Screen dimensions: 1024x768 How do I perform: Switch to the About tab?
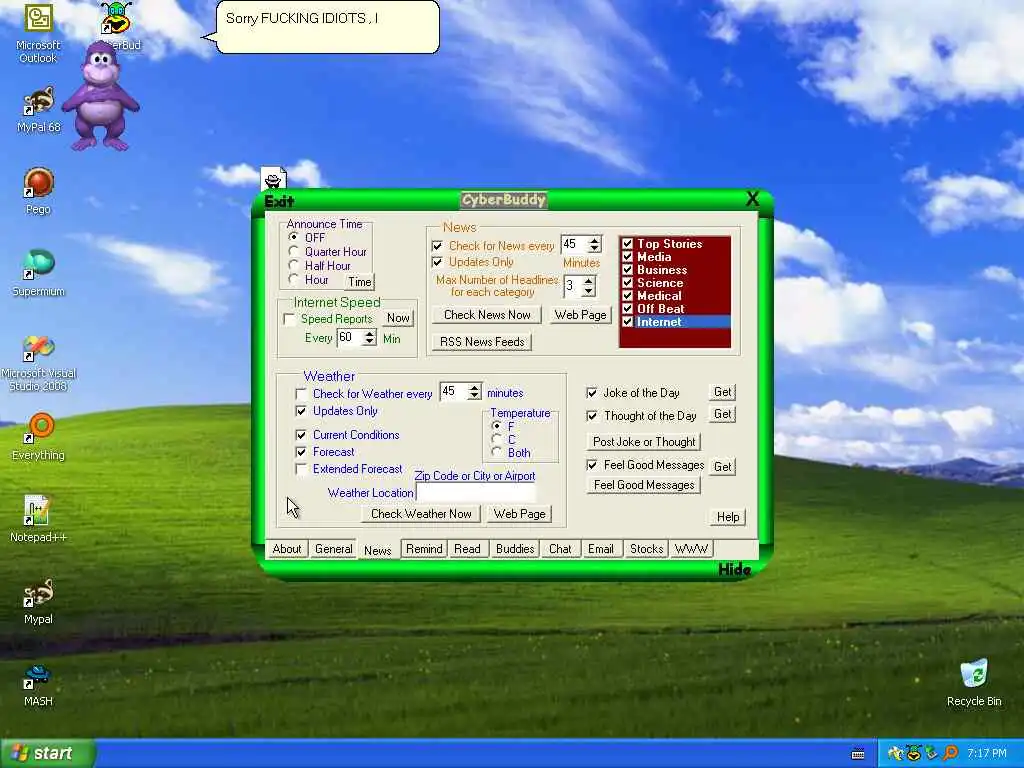click(287, 549)
